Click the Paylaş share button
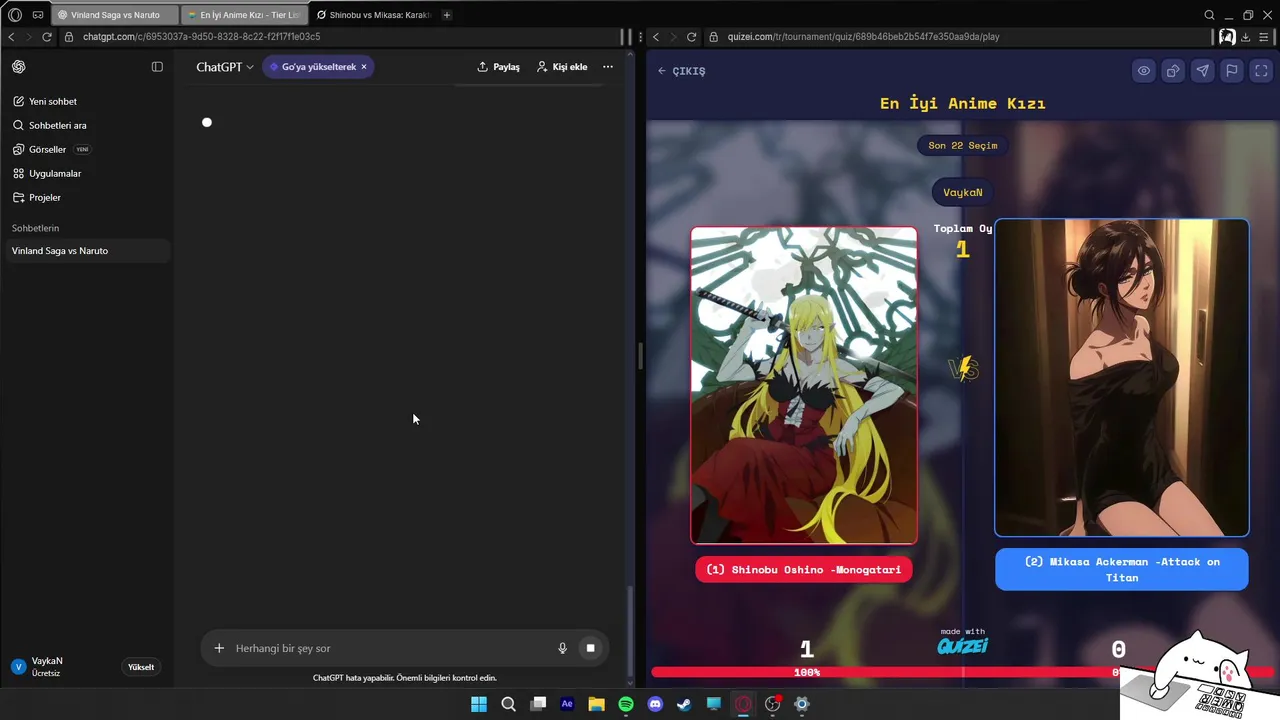Viewport: 1280px width, 720px height. (498, 67)
